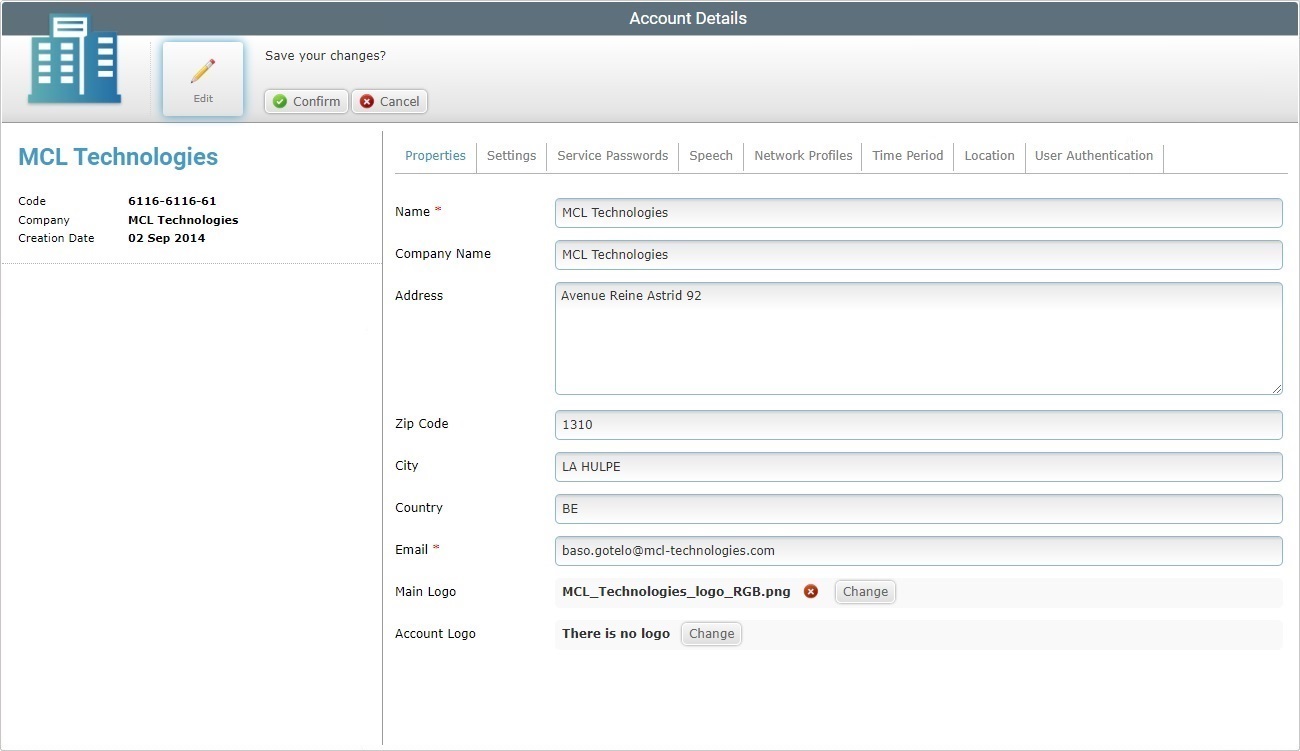
Task: Open the Service Passwords tab
Action: click(613, 156)
